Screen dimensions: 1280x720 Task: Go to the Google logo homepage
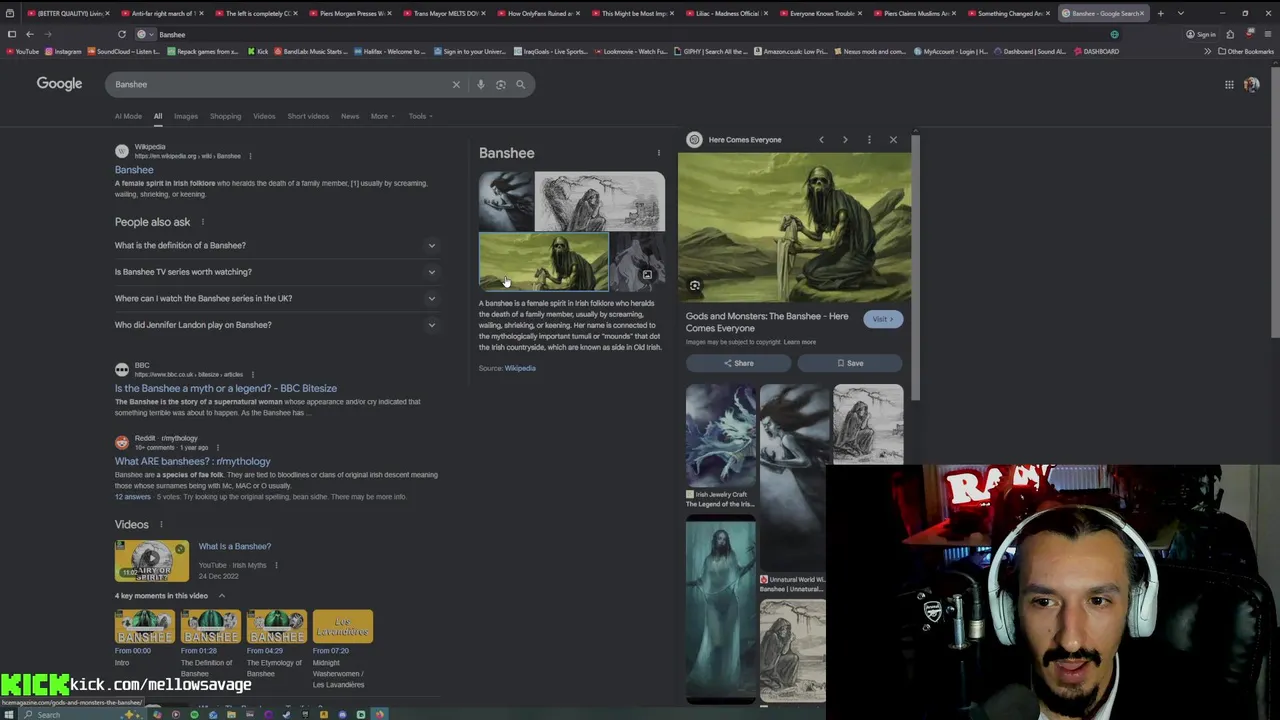59,84
